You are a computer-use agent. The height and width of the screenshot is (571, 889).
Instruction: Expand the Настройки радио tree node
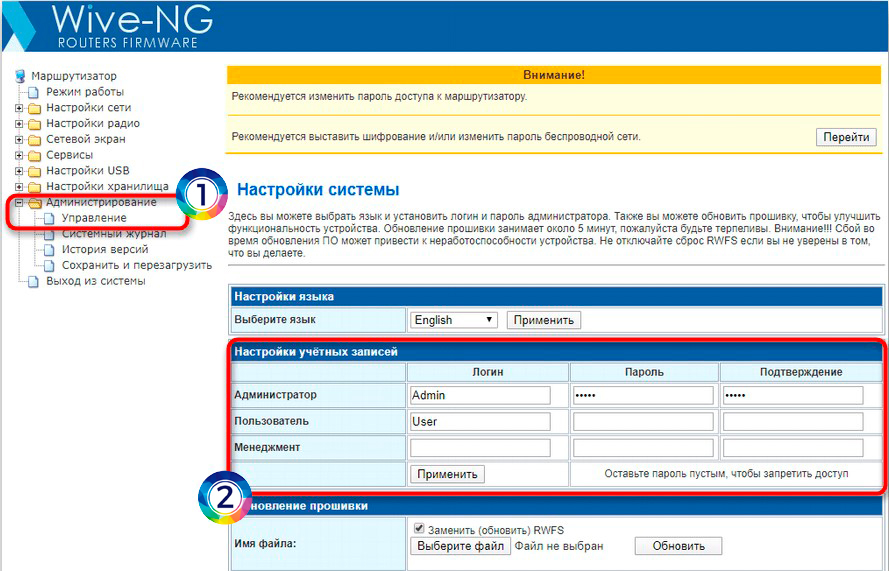[19, 124]
